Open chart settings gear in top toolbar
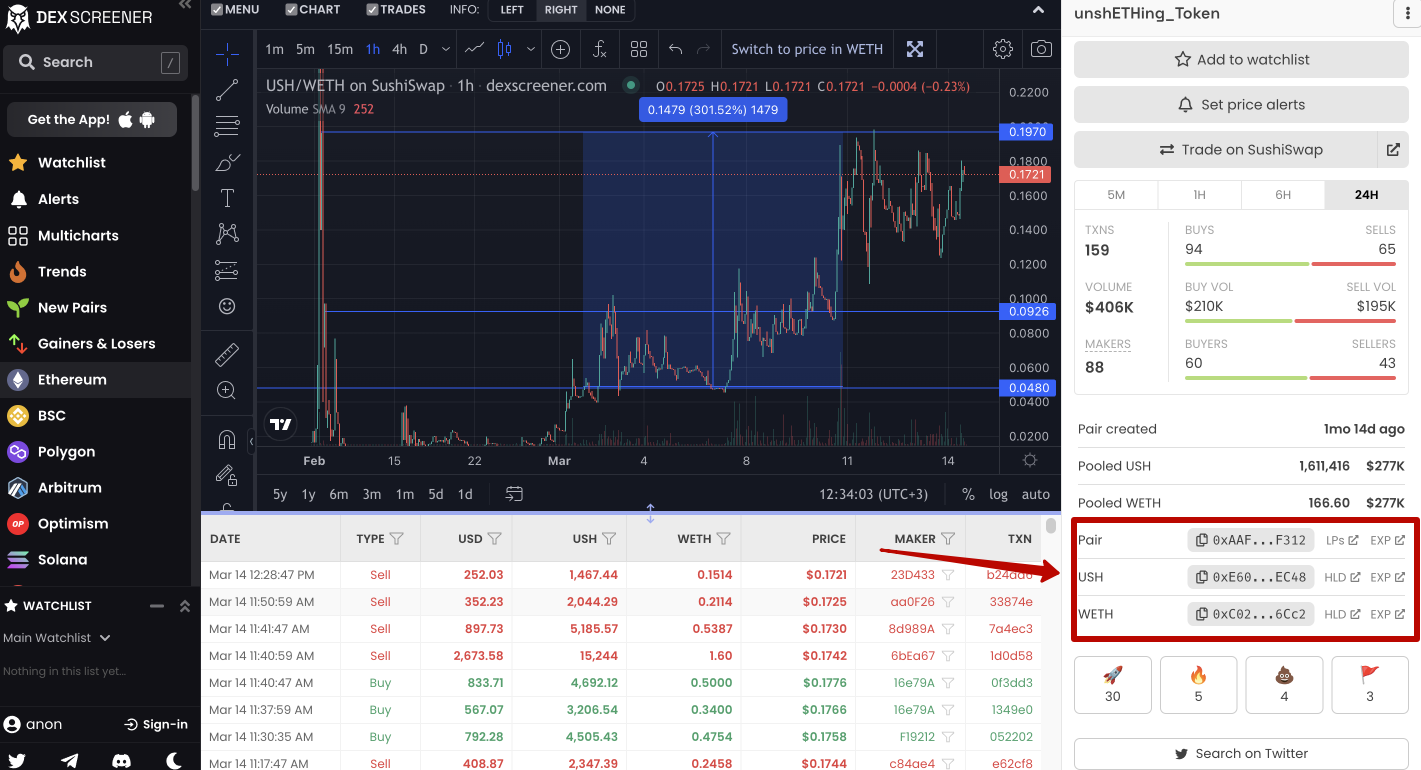 [x=1003, y=49]
